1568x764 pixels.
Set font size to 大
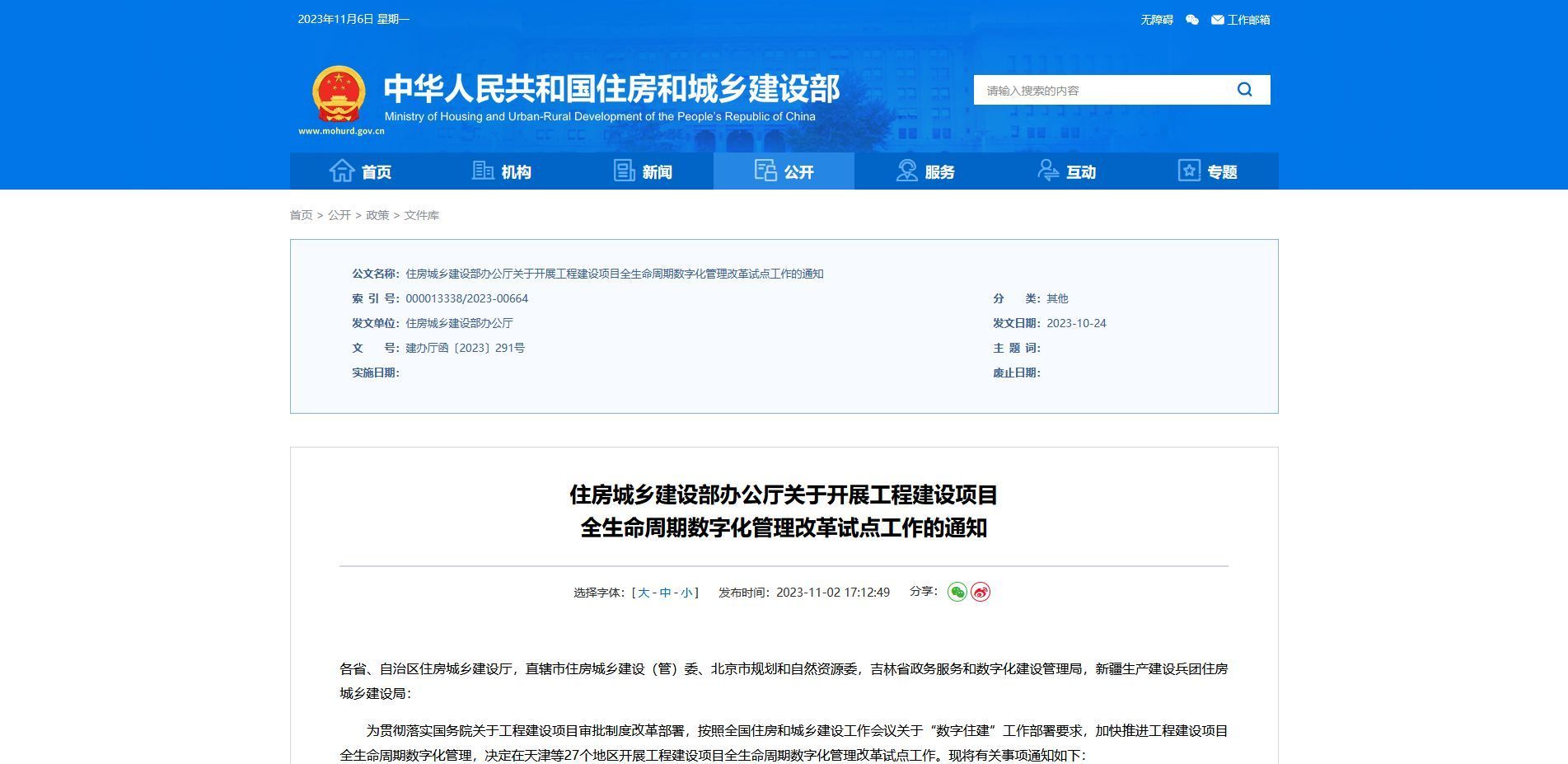click(644, 593)
